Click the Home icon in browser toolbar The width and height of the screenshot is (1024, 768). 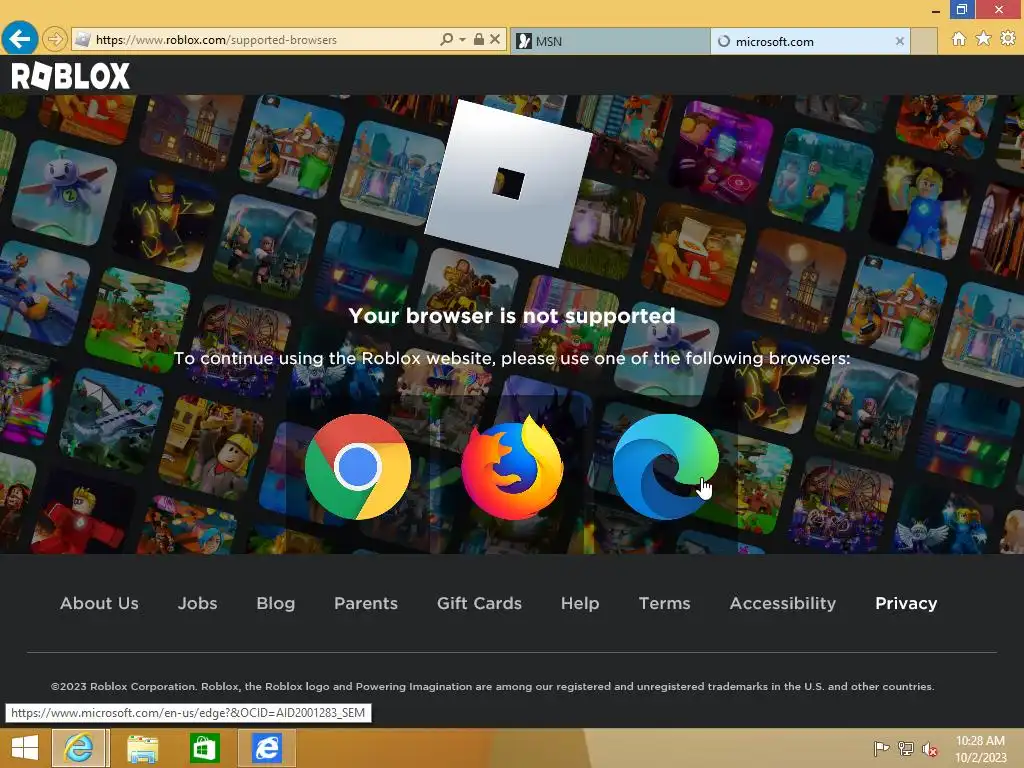[959, 39]
